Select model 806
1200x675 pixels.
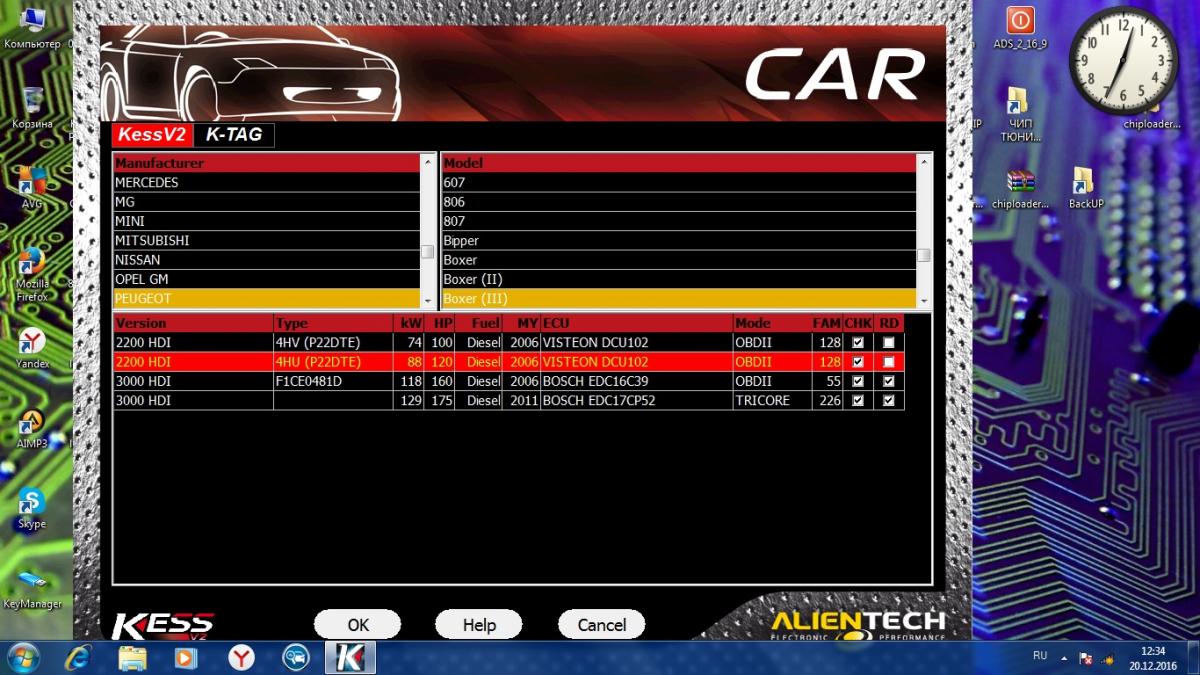(x=679, y=202)
